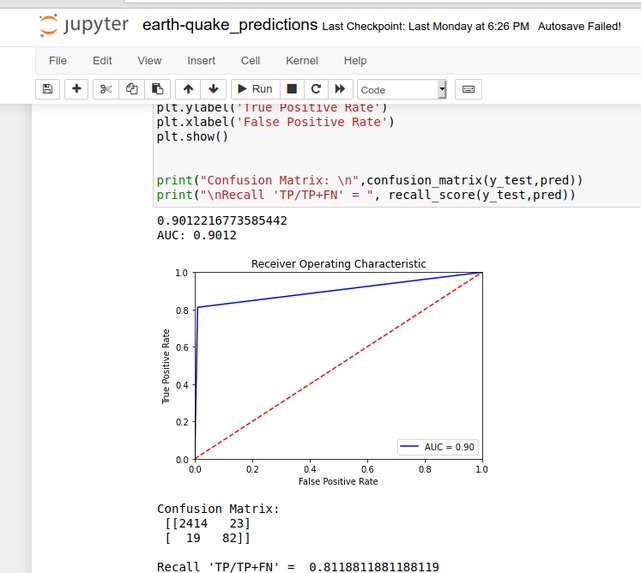Click the AUC = 0.90 plot legend

(x=437, y=447)
